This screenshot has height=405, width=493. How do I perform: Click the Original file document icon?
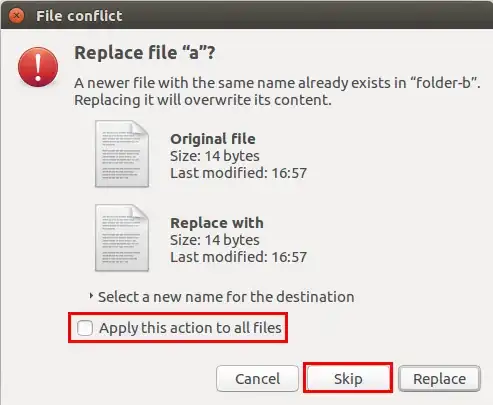[122, 154]
